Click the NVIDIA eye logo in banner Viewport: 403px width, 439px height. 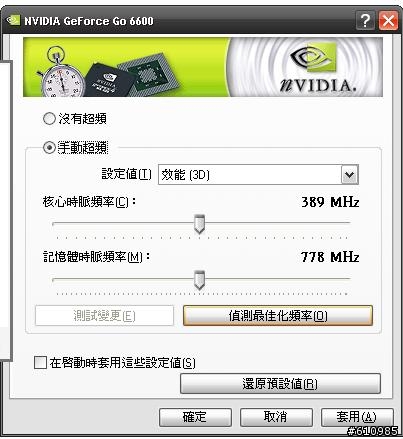[x=313, y=57]
